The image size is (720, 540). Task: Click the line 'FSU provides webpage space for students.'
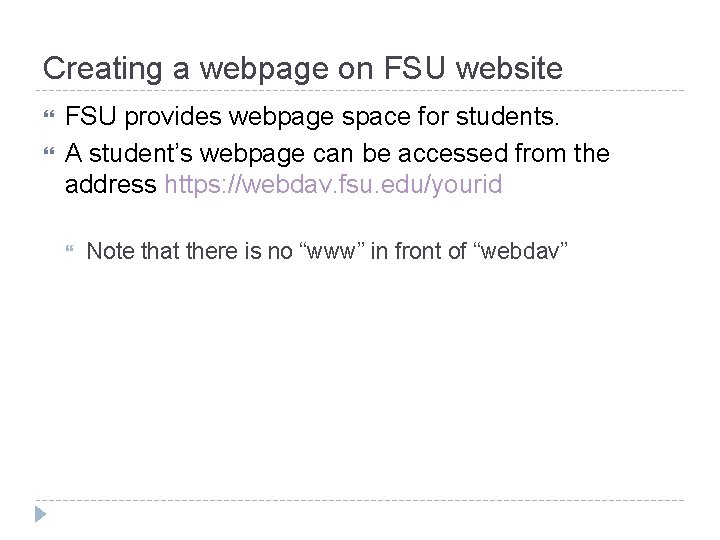coord(314,119)
